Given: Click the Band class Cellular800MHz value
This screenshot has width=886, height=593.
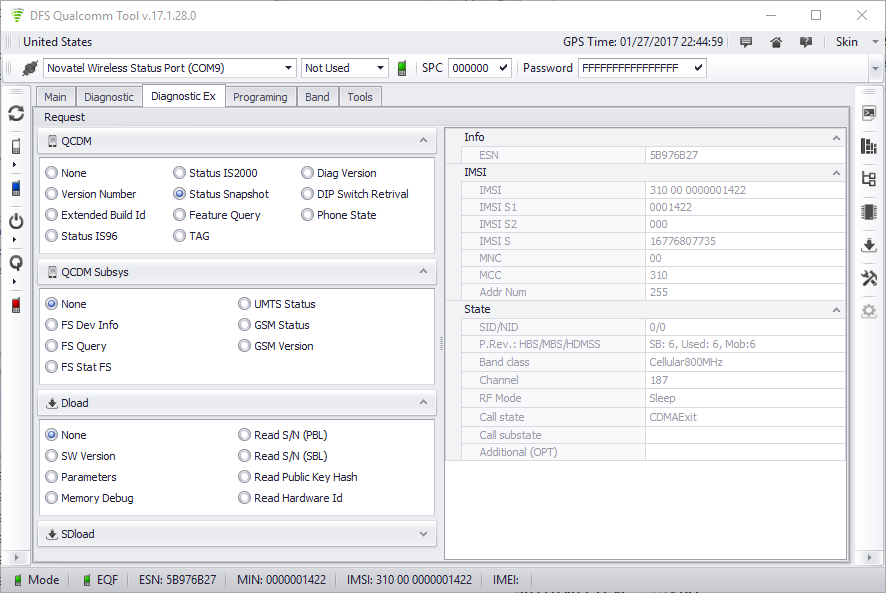Looking at the screenshot, I should 745,362.
